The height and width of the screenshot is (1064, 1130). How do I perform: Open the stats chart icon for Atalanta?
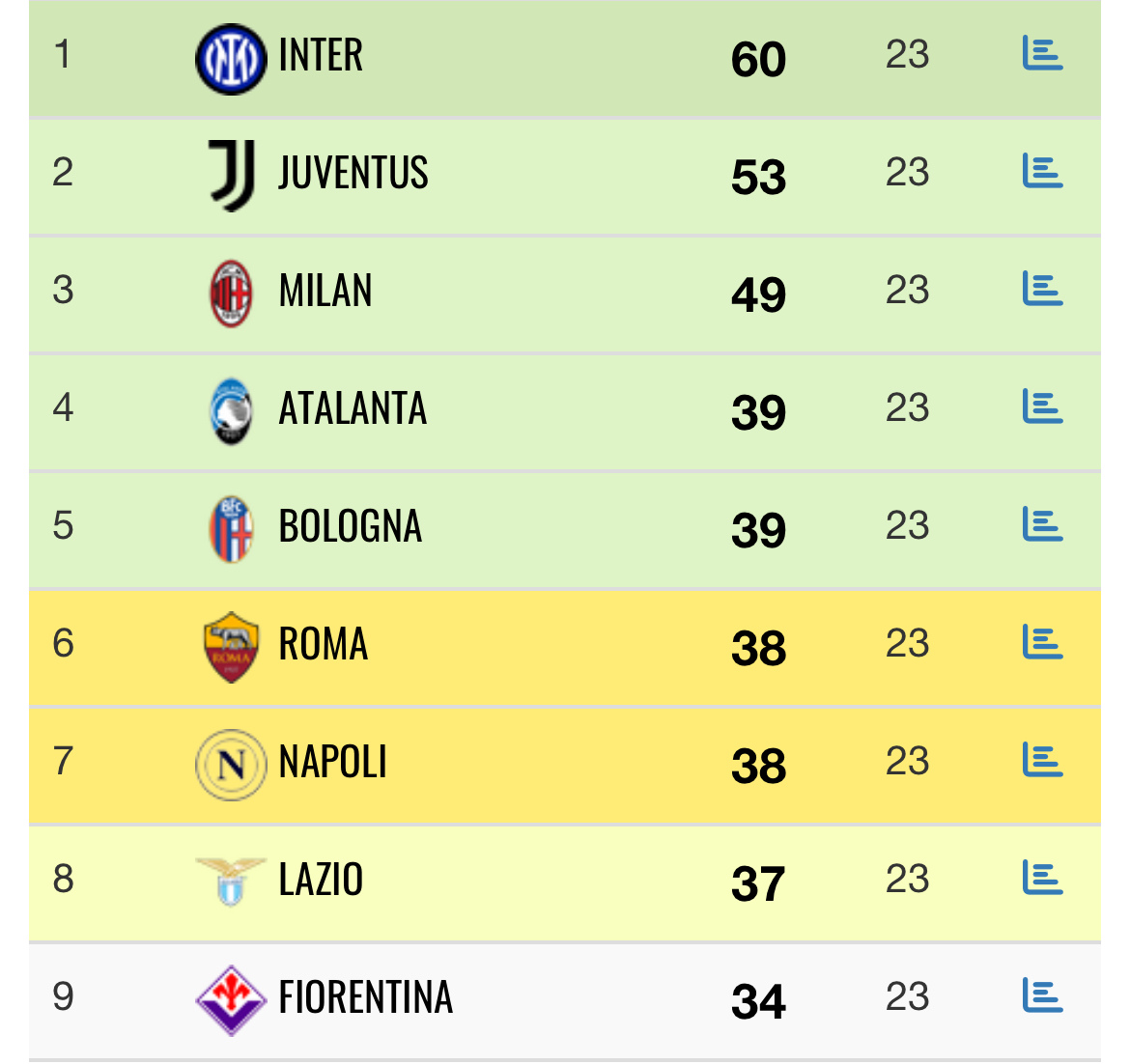coord(1042,406)
